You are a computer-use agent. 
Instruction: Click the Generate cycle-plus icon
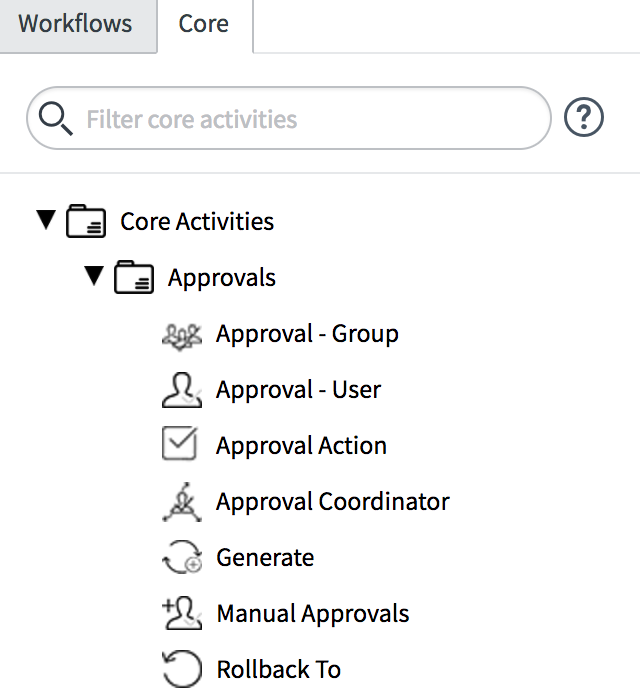[x=182, y=557]
